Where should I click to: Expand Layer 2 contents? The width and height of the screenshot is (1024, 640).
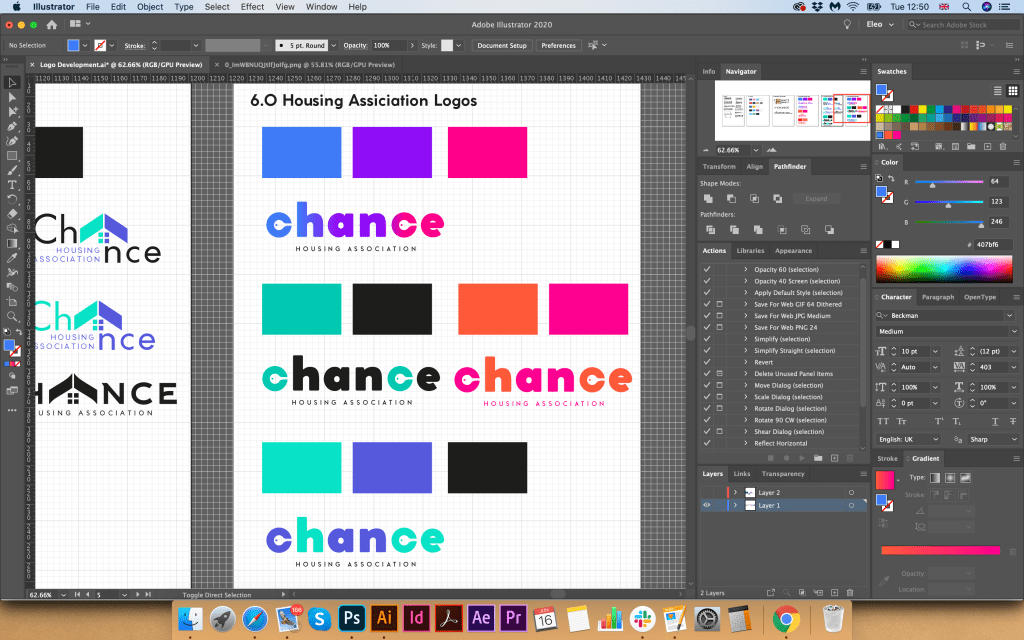click(735, 492)
